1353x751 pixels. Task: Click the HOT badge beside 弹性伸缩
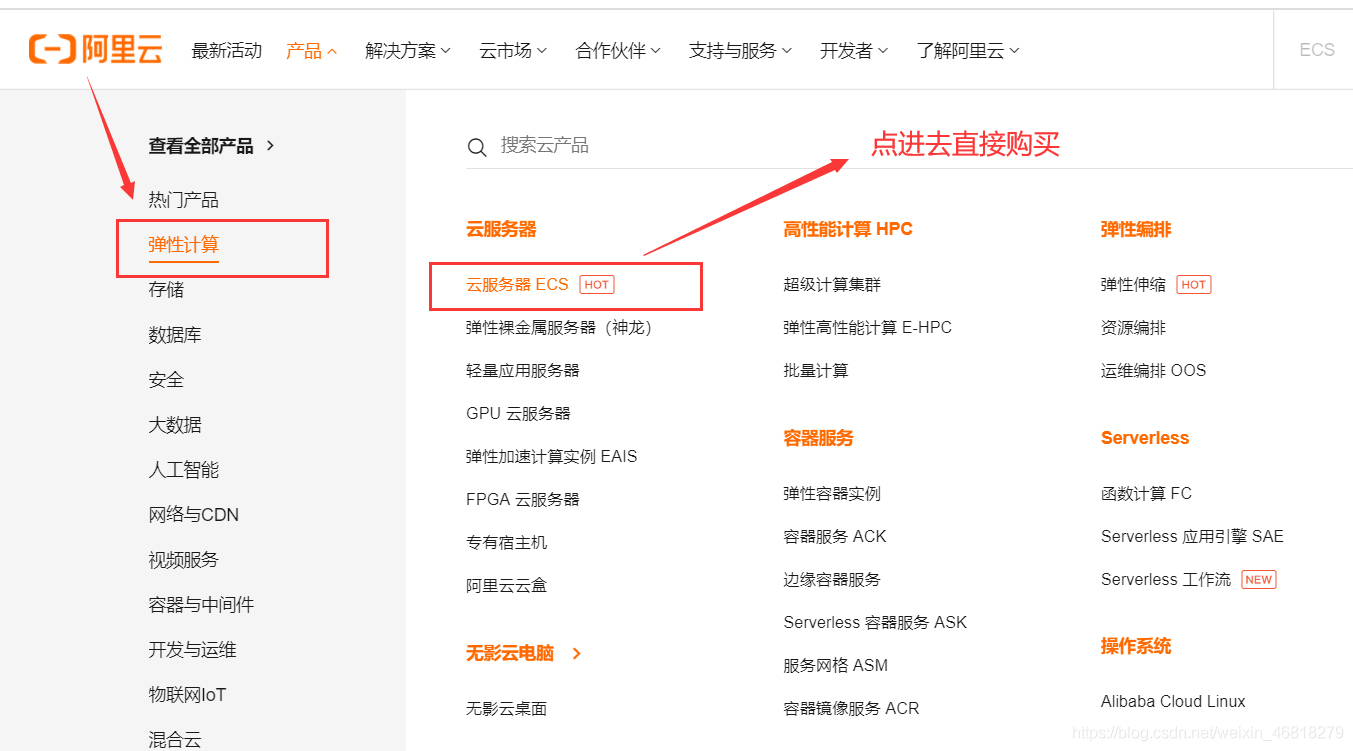click(1193, 285)
